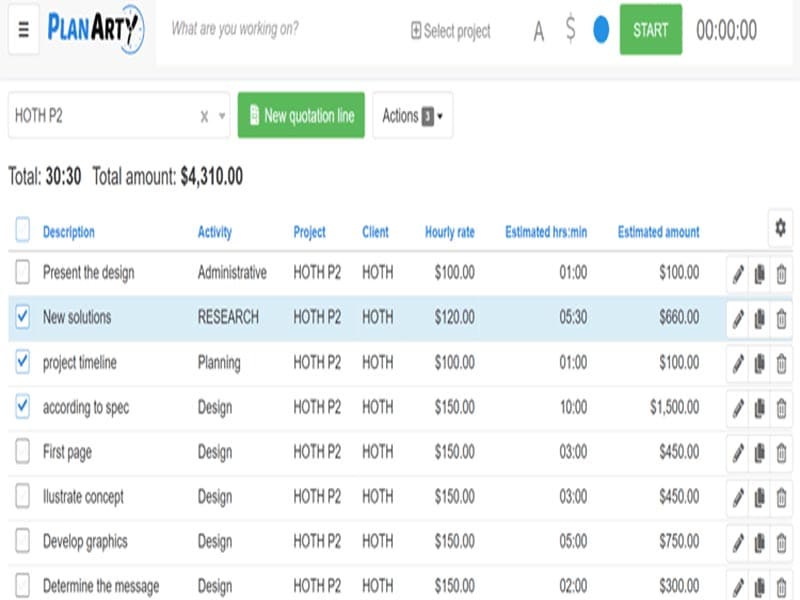Sort by Estimated hrs:min column
The image size is (800, 600).
pyautogui.click(x=546, y=232)
